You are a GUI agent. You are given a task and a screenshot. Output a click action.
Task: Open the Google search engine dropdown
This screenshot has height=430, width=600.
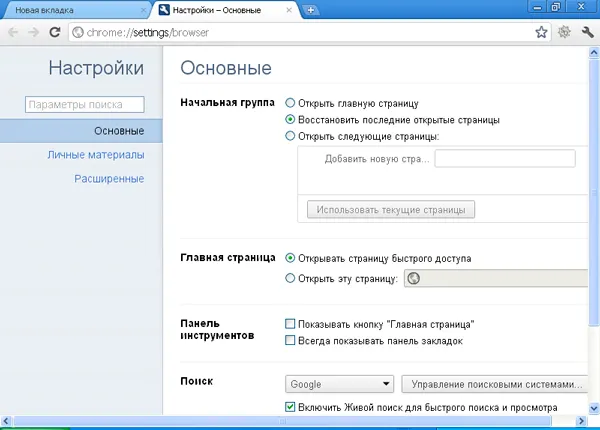pyautogui.click(x=339, y=384)
